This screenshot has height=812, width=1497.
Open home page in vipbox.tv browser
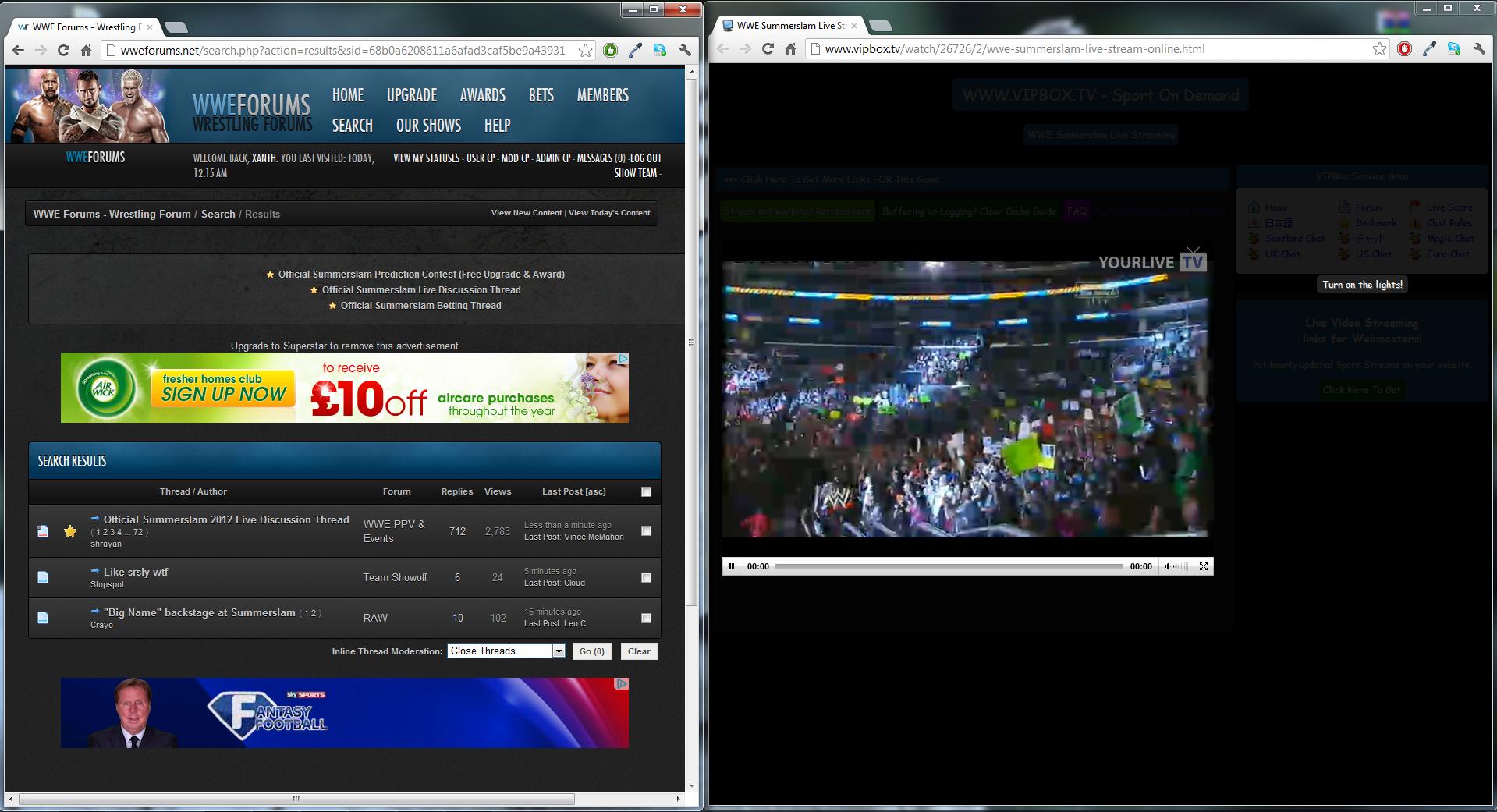point(790,48)
